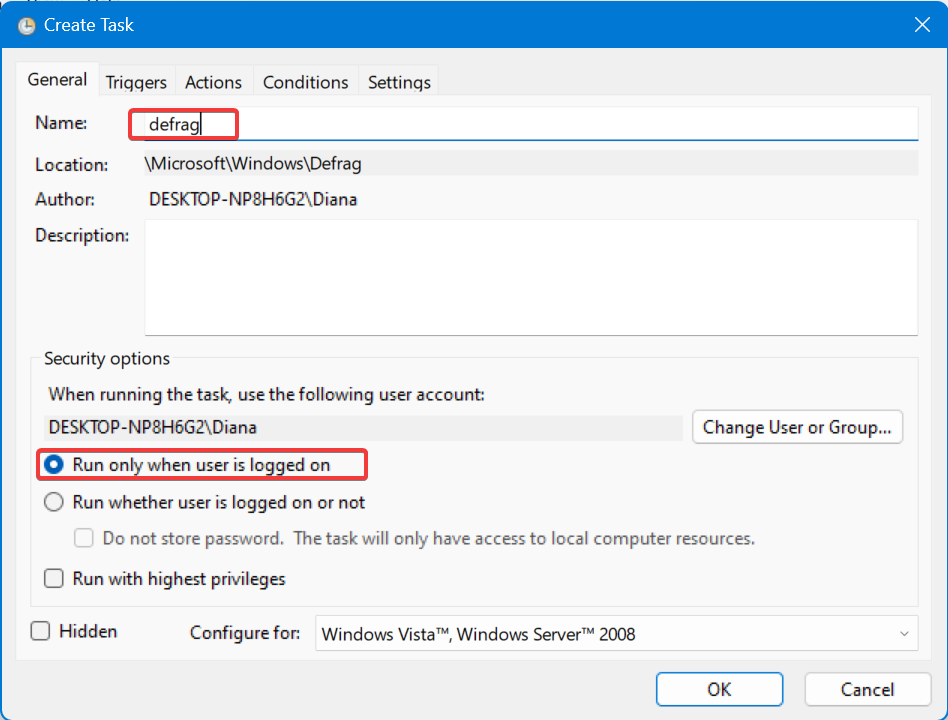
Task: Open the Settings tab
Action: tap(399, 82)
